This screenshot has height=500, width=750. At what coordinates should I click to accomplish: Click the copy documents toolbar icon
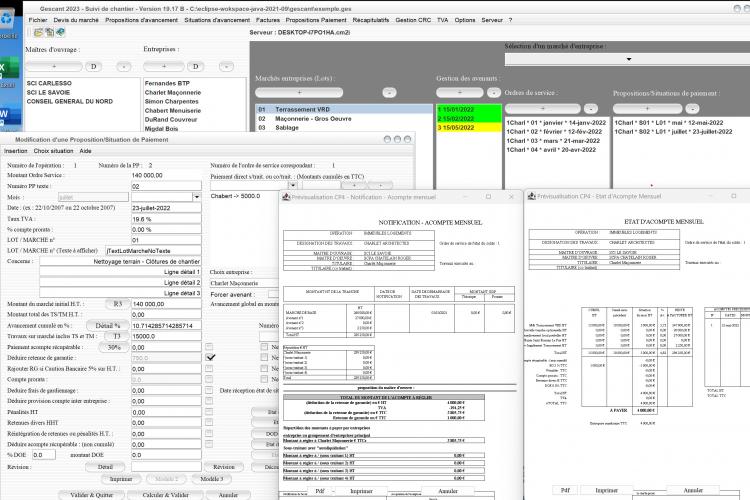pos(49,33)
